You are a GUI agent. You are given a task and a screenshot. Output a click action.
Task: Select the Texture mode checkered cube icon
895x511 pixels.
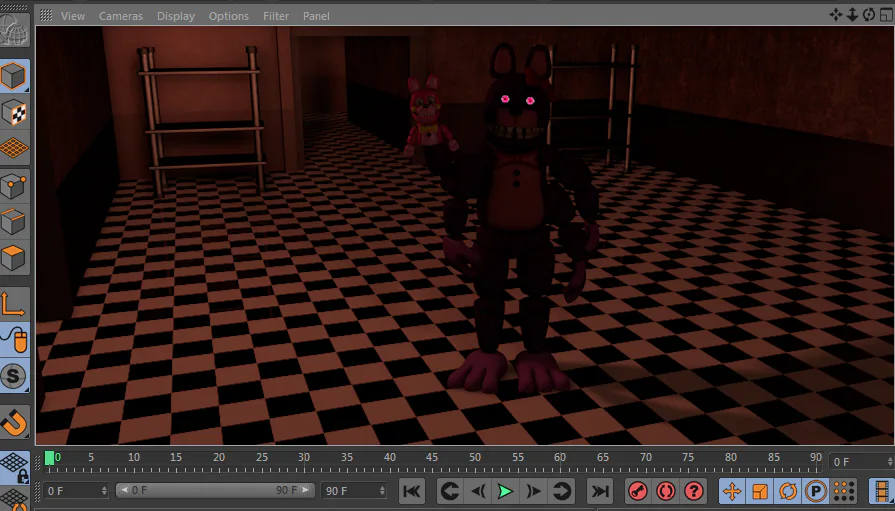pos(14,112)
